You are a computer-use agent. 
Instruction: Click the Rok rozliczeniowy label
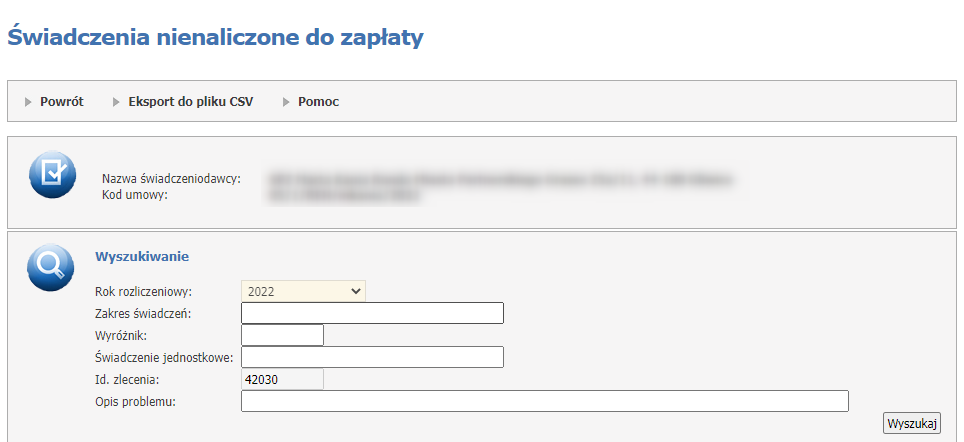pyautogui.click(x=142, y=292)
